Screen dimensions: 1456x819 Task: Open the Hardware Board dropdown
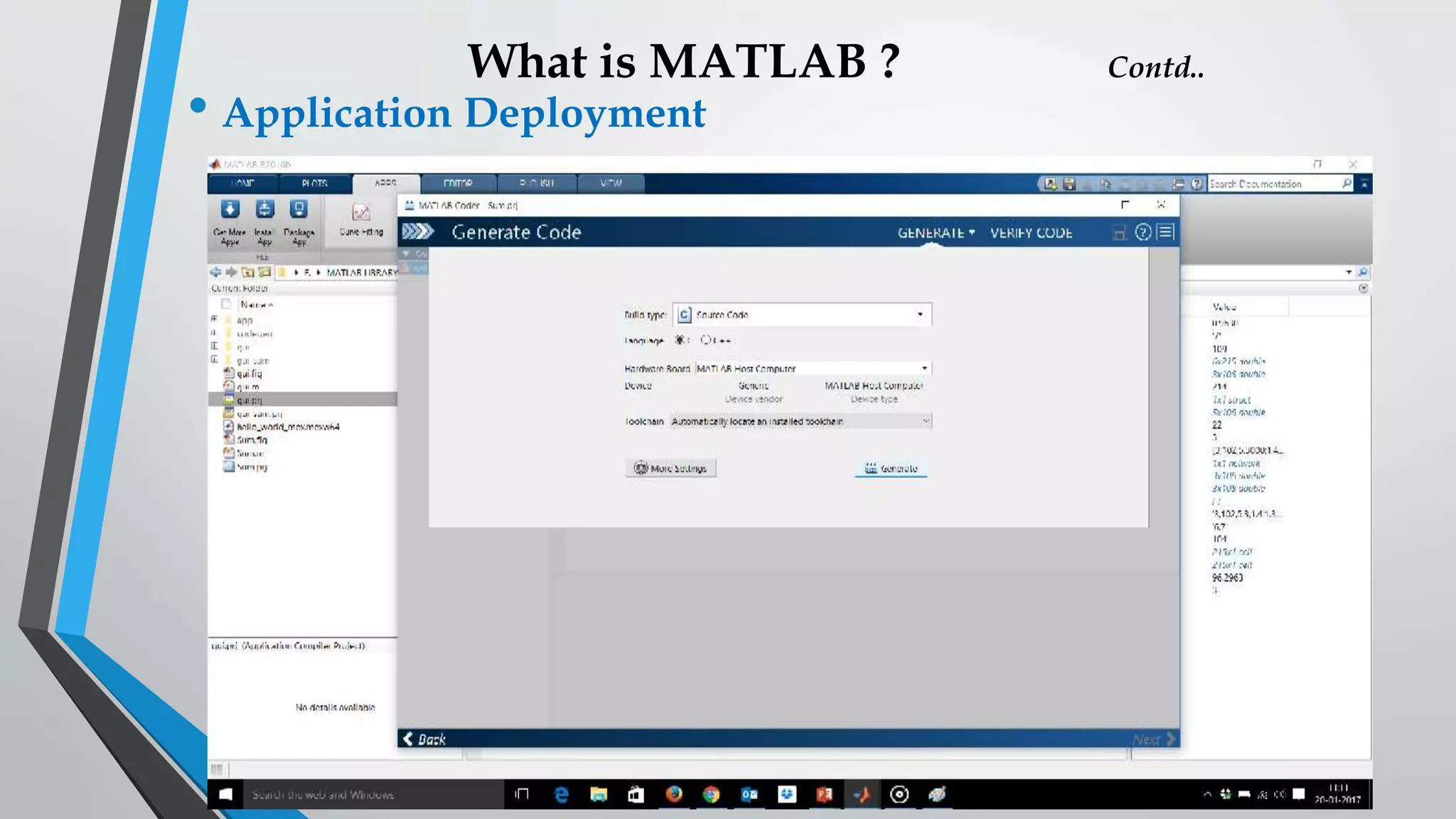[x=813, y=368]
